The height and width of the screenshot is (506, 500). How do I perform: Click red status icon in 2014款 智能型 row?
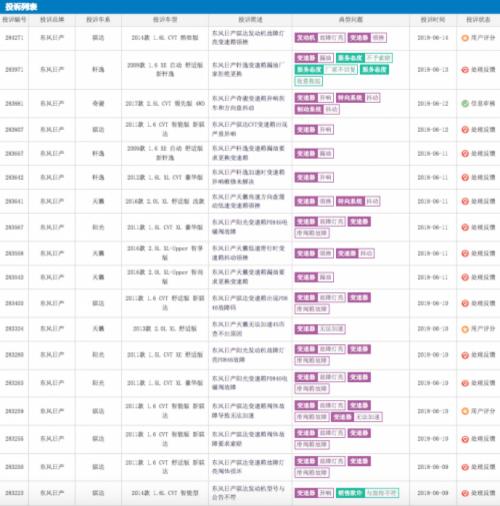click(465, 493)
